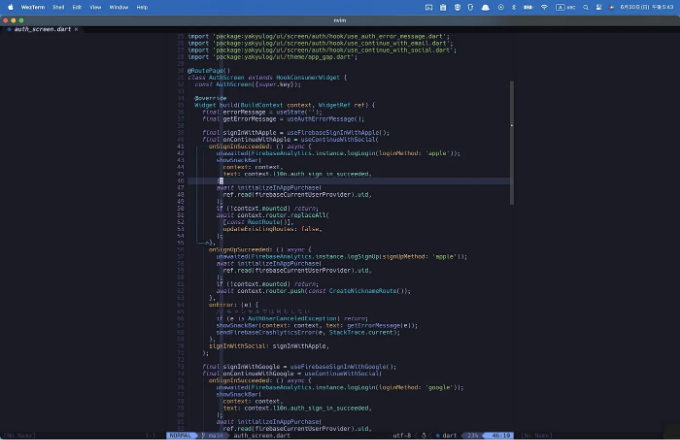The image size is (680, 440).
Task: Click the line logging signUpMethod 'apple'
Action: click(342, 257)
